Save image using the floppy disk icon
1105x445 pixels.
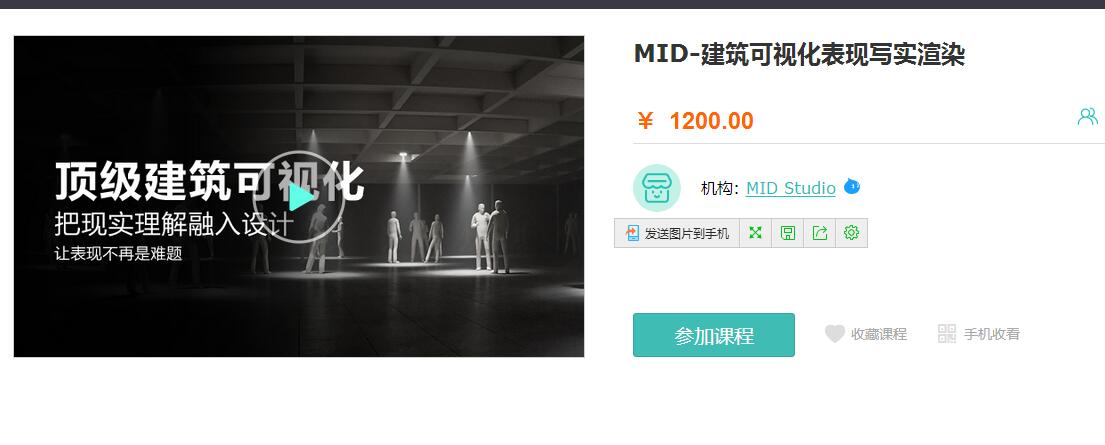[x=787, y=233]
